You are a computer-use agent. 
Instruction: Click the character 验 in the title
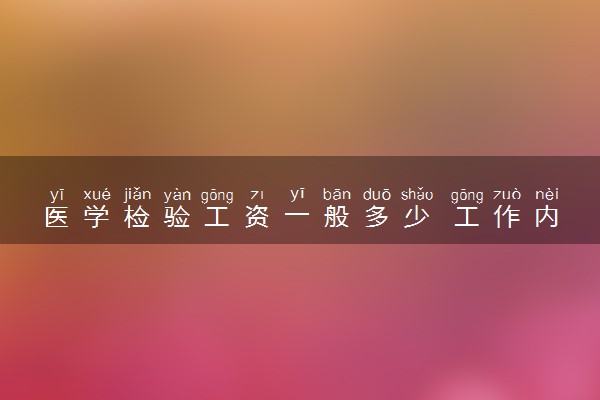(x=177, y=217)
